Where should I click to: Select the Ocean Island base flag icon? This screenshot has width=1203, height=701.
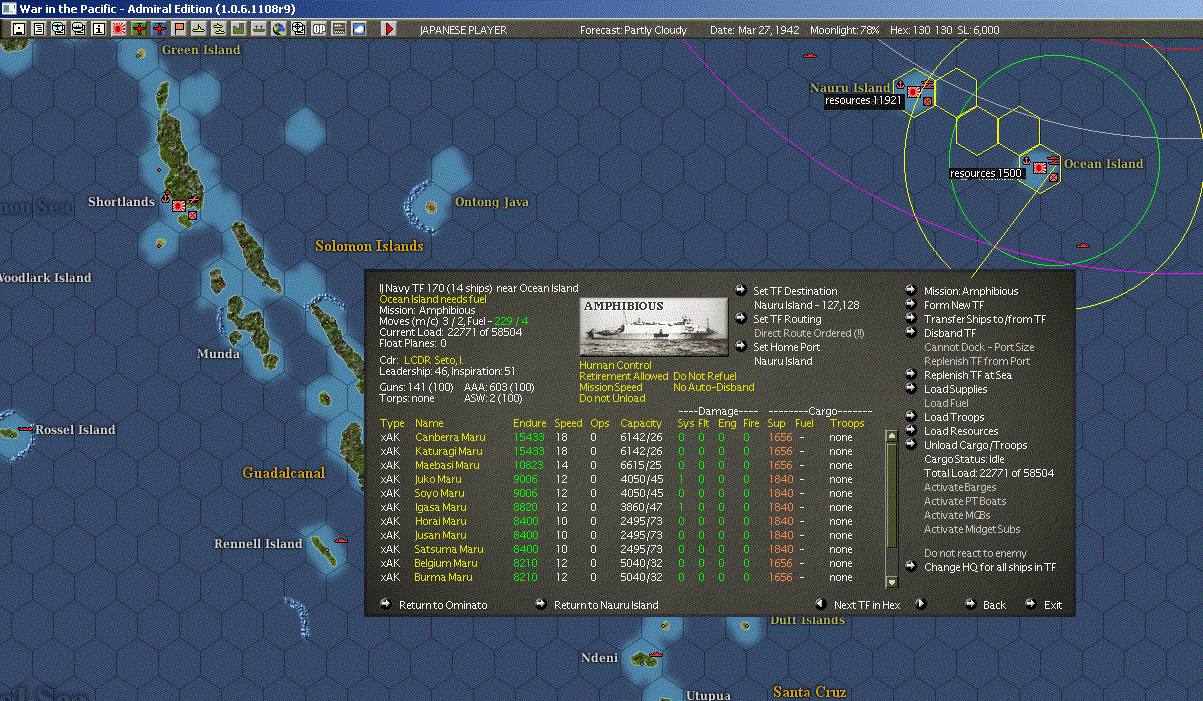[x=1040, y=167]
